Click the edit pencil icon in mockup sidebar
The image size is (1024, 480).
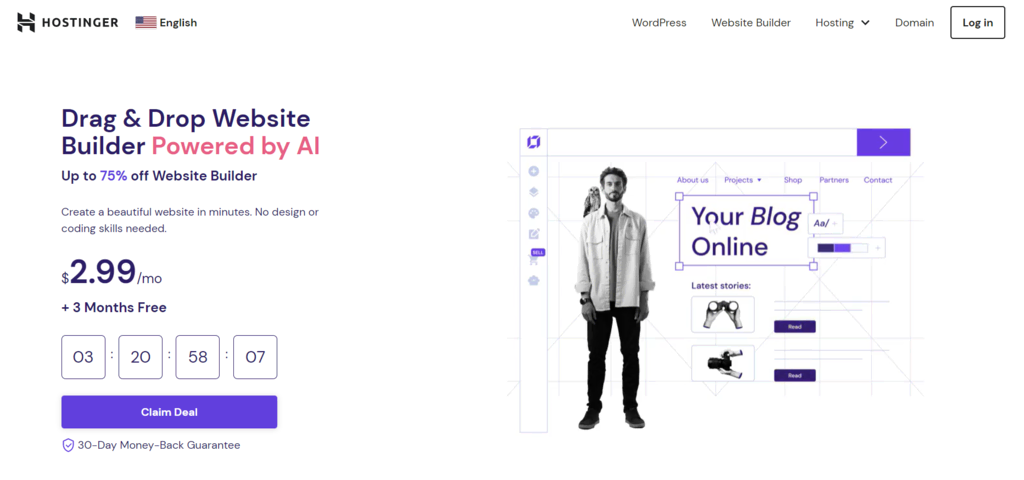pos(534,234)
